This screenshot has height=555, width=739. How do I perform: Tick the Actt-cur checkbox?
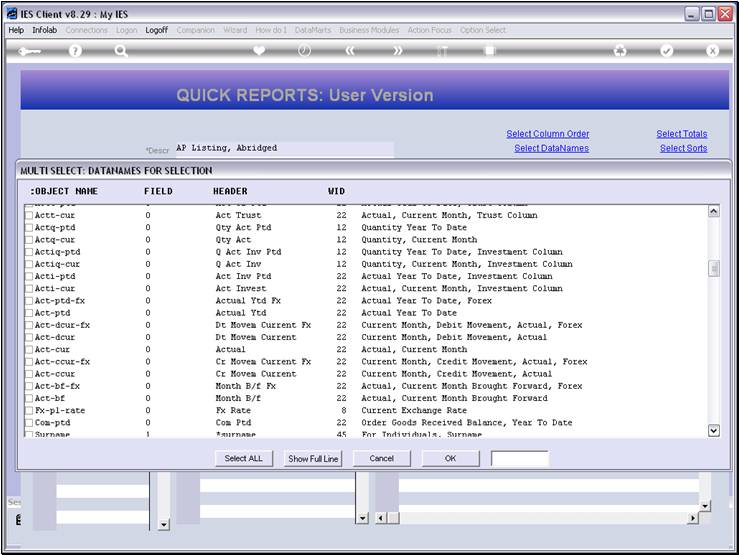click(29, 215)
